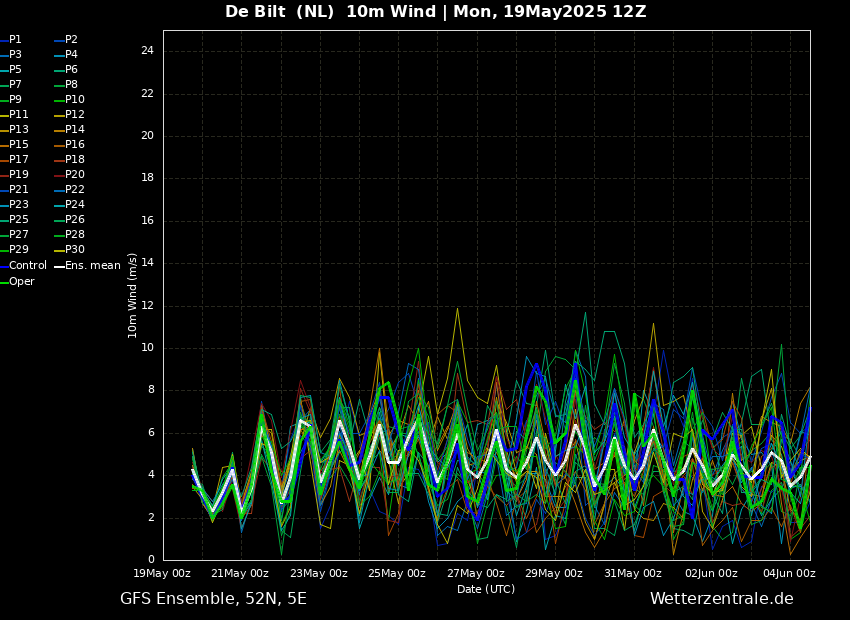Screen dimensions: 850x620
Task: Click the 02Jun 00z x-axis tick label
Action: [711, 573]
